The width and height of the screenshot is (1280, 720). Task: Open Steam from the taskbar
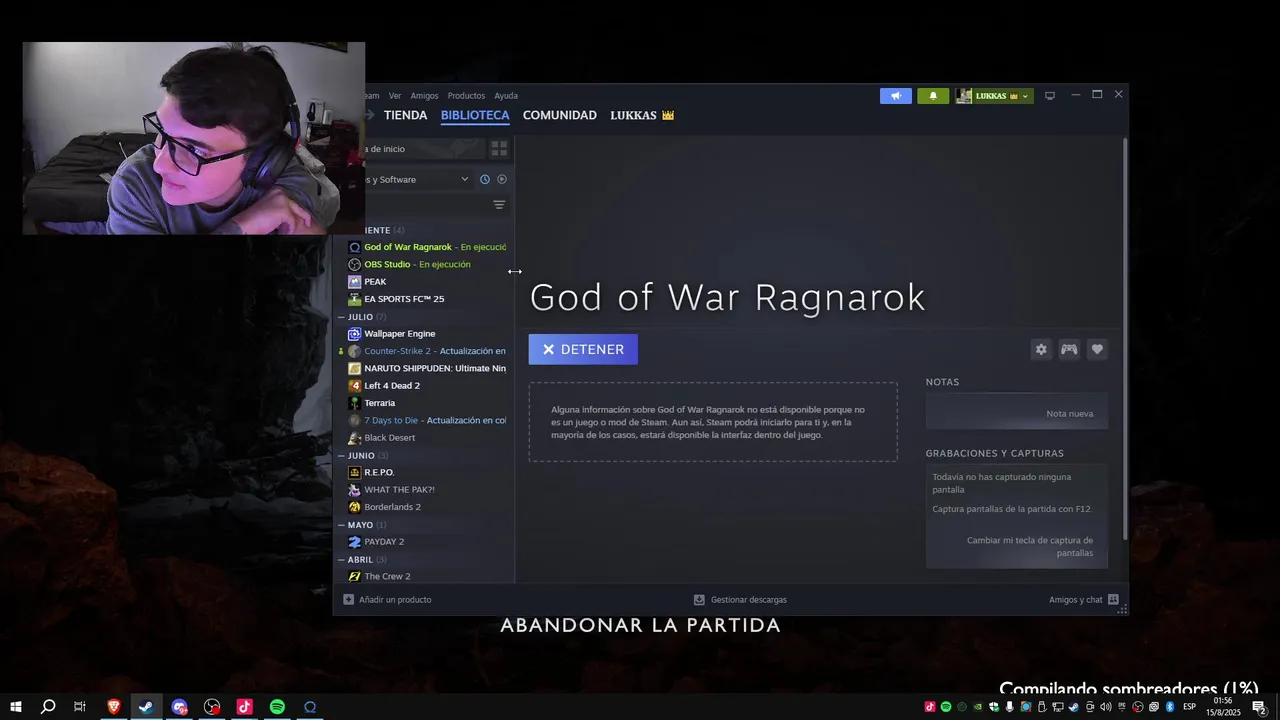point(146,707)
